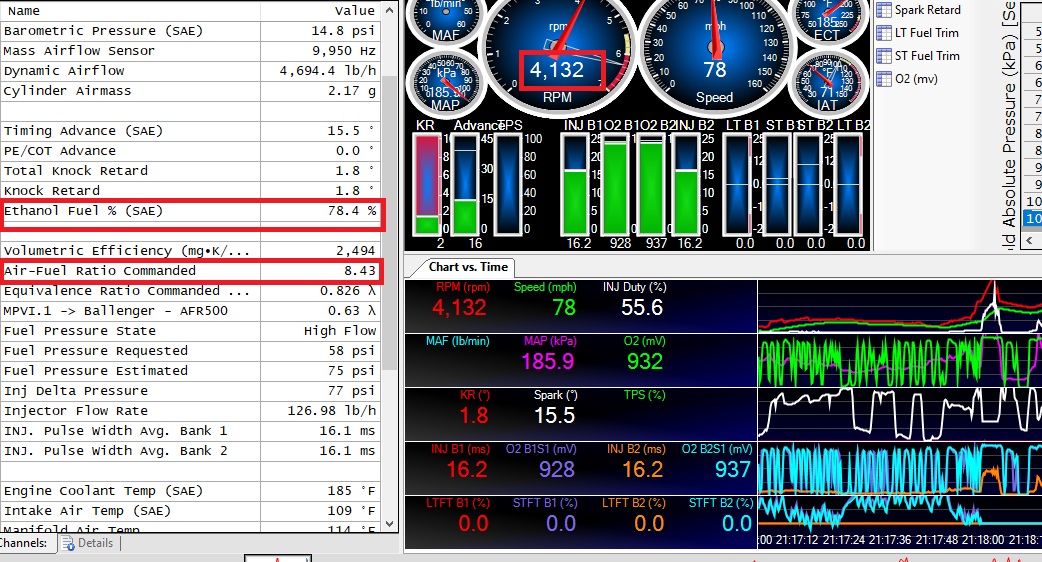Click the Details tab icon
Screen dimensions: 1042x562
[x=68, y=543]
